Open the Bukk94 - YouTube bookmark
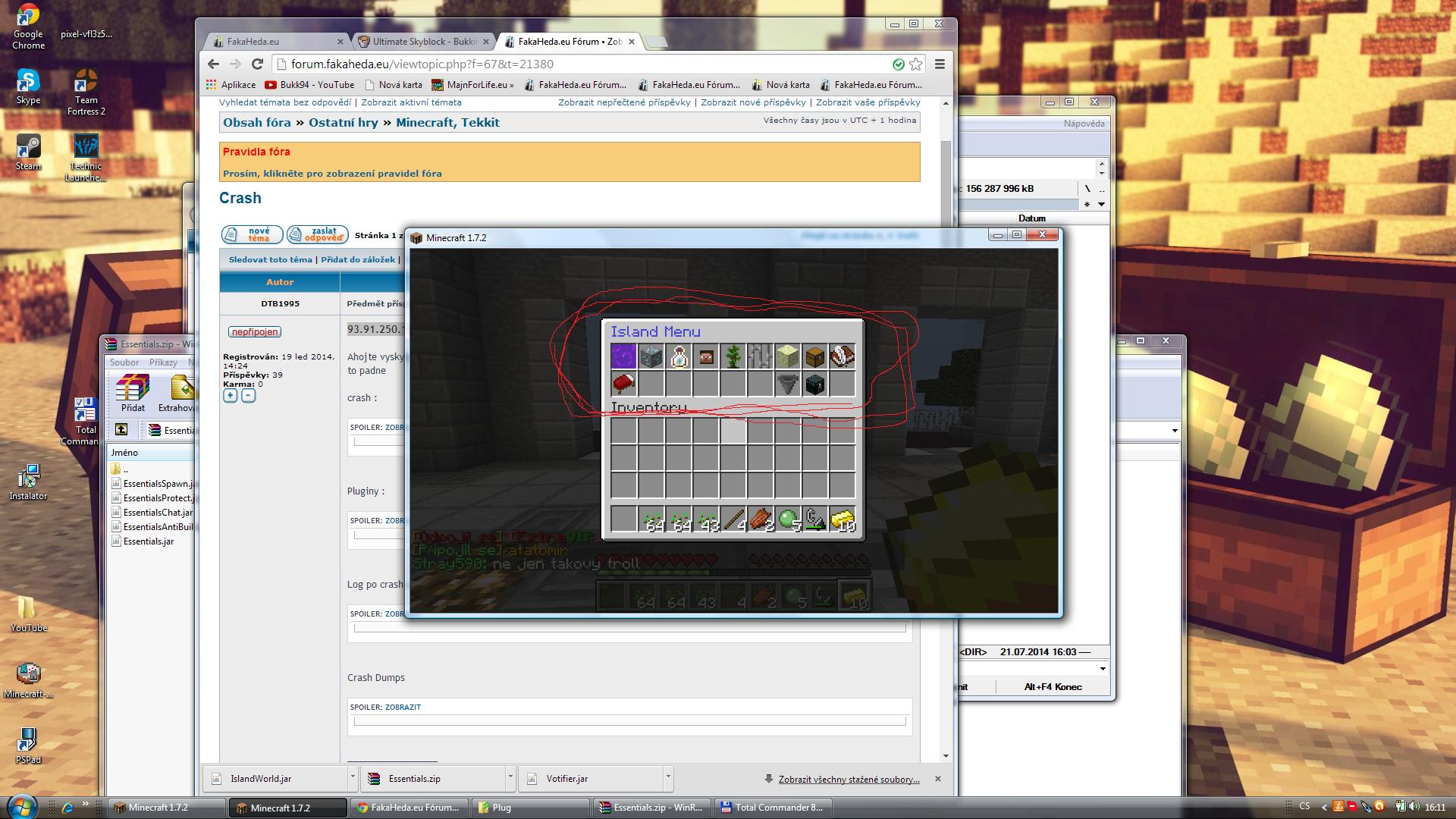Viewport: 1456px width, 819px height. point(309,85)
